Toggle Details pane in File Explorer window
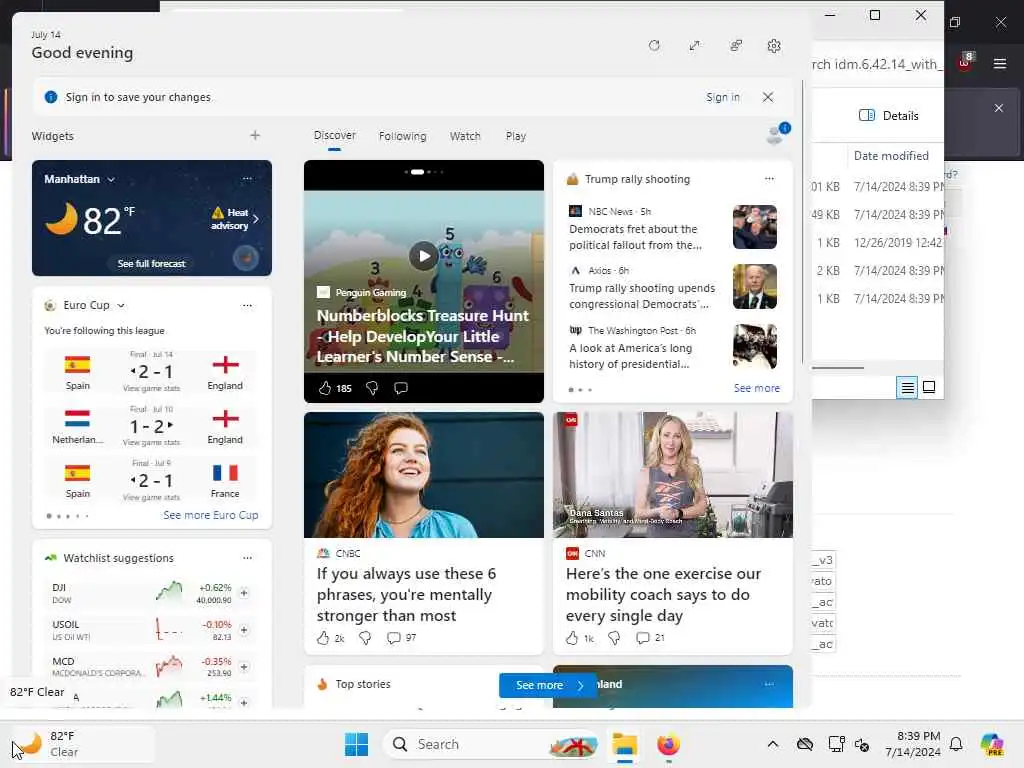 [x=889, y=116]
